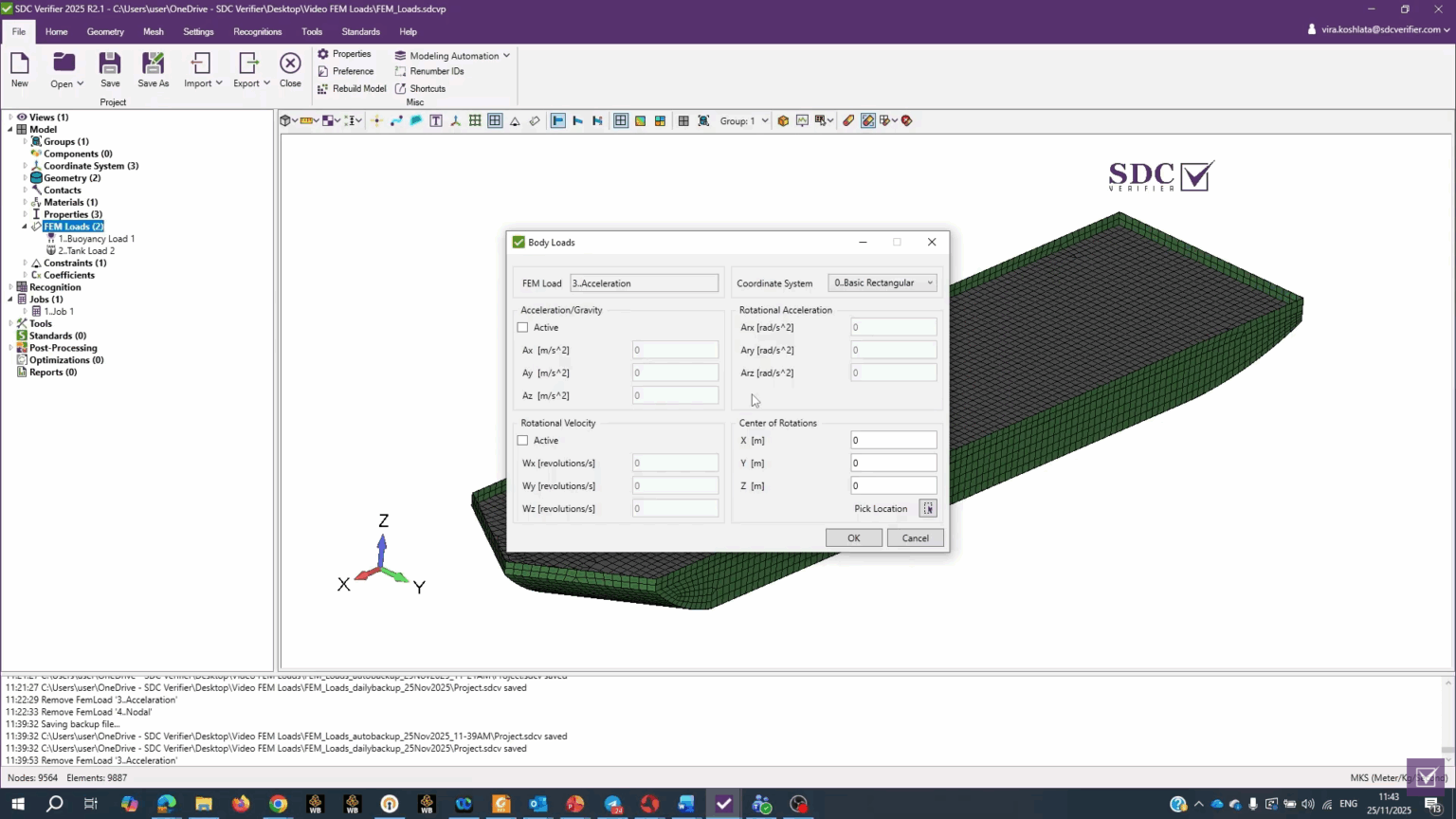Open the Mesh ribbon tab

[154, 31]
